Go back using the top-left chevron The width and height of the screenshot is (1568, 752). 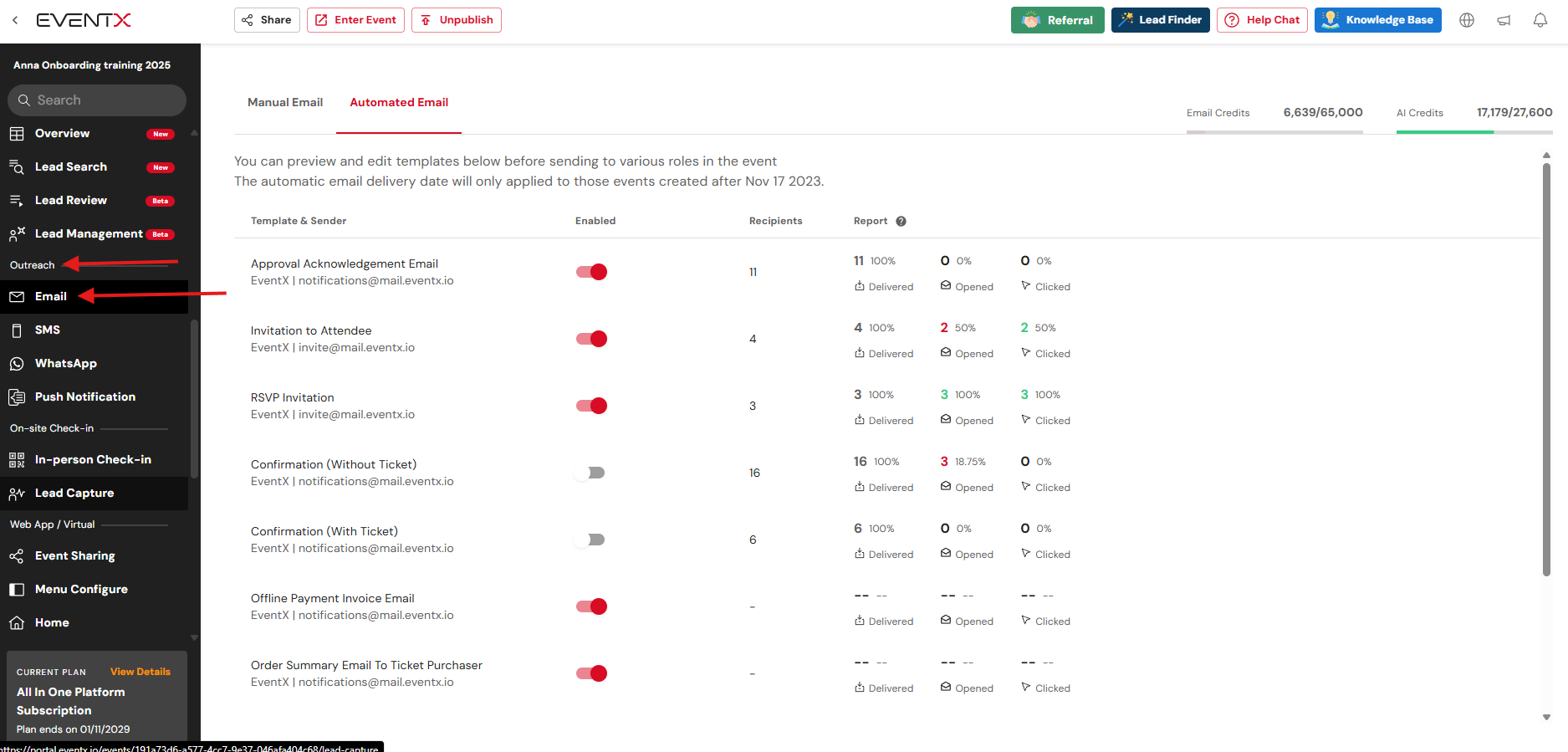(15, 20)
